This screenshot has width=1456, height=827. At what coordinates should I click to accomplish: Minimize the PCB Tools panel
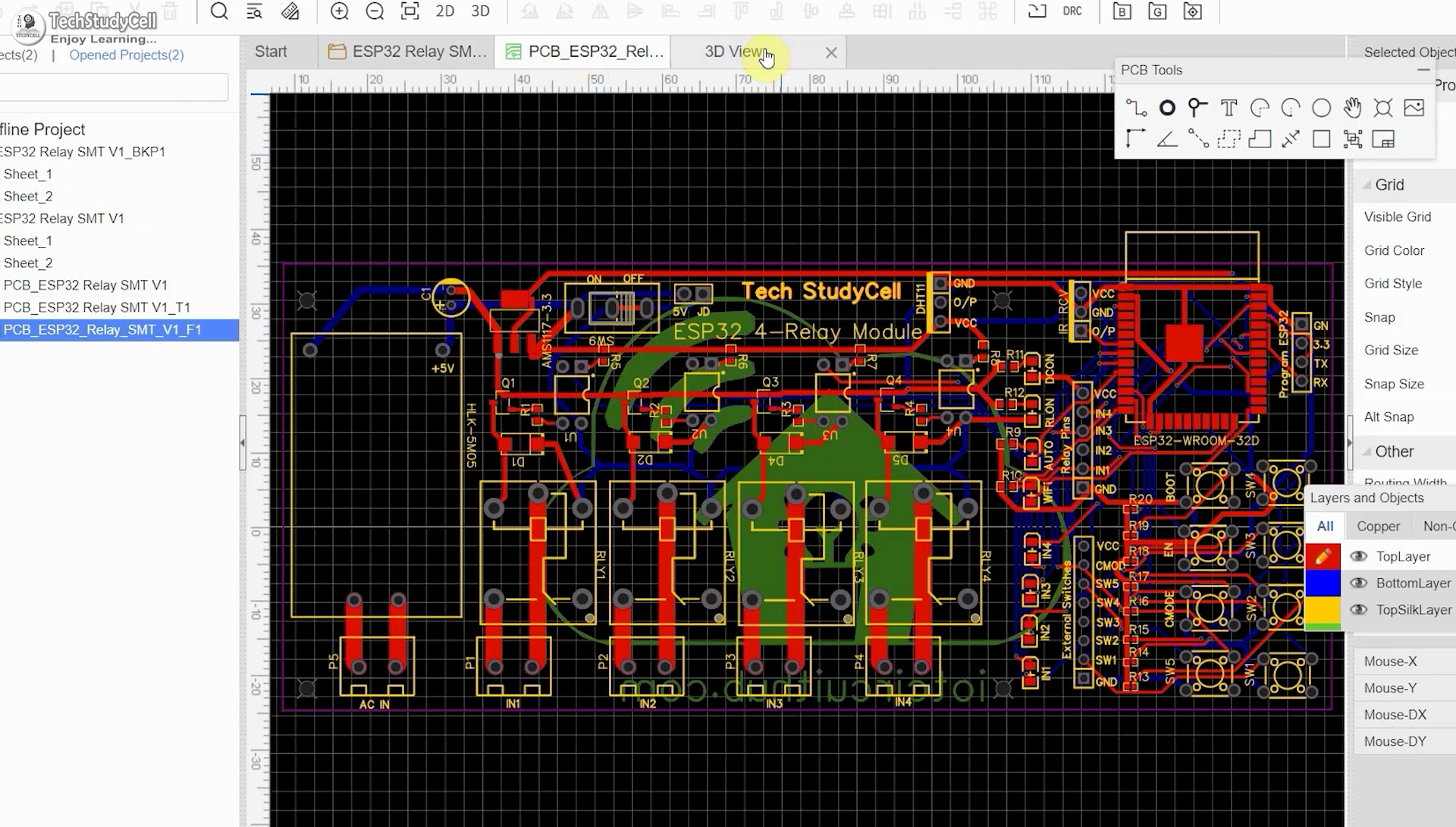[1423, 70]
